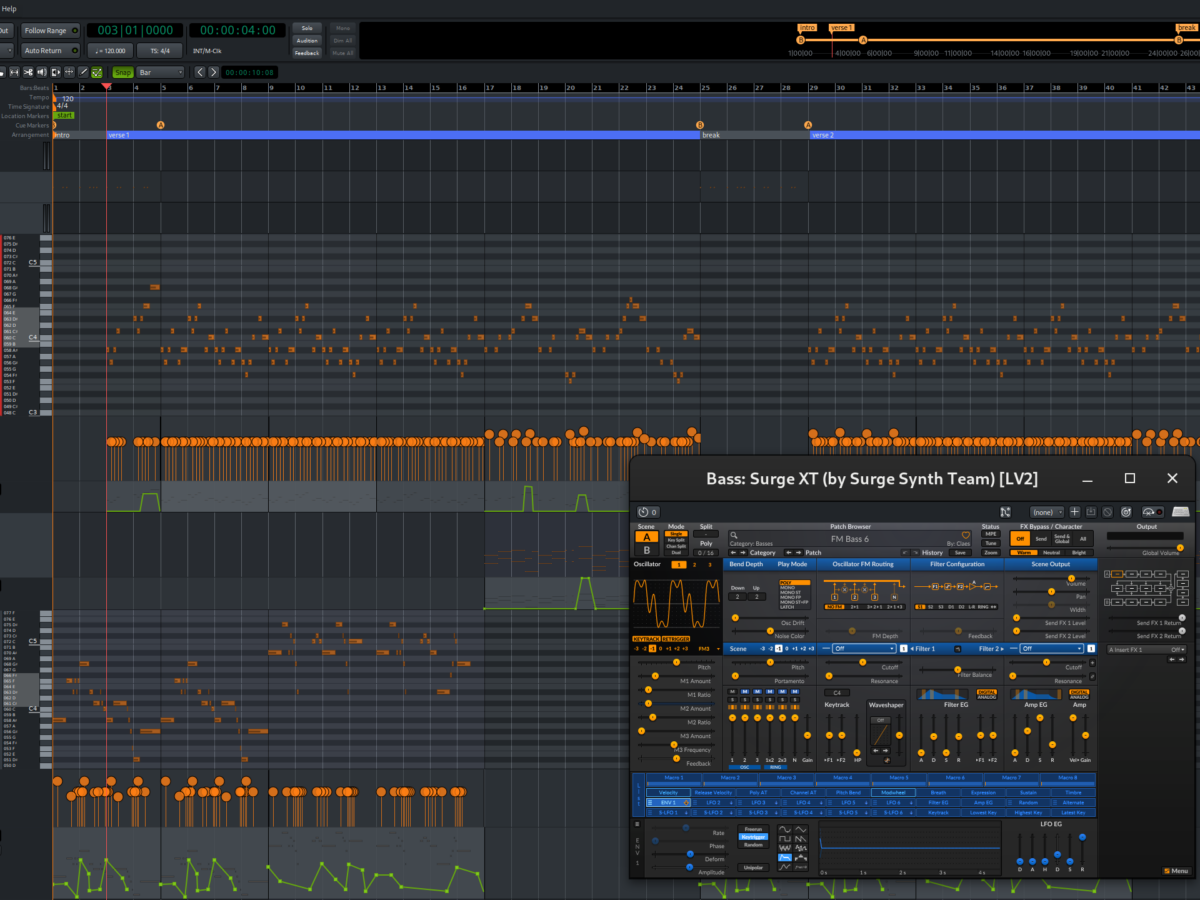Show the plugin's virtual keyboard icon

pyautogui.click(x=1181, y=511)
